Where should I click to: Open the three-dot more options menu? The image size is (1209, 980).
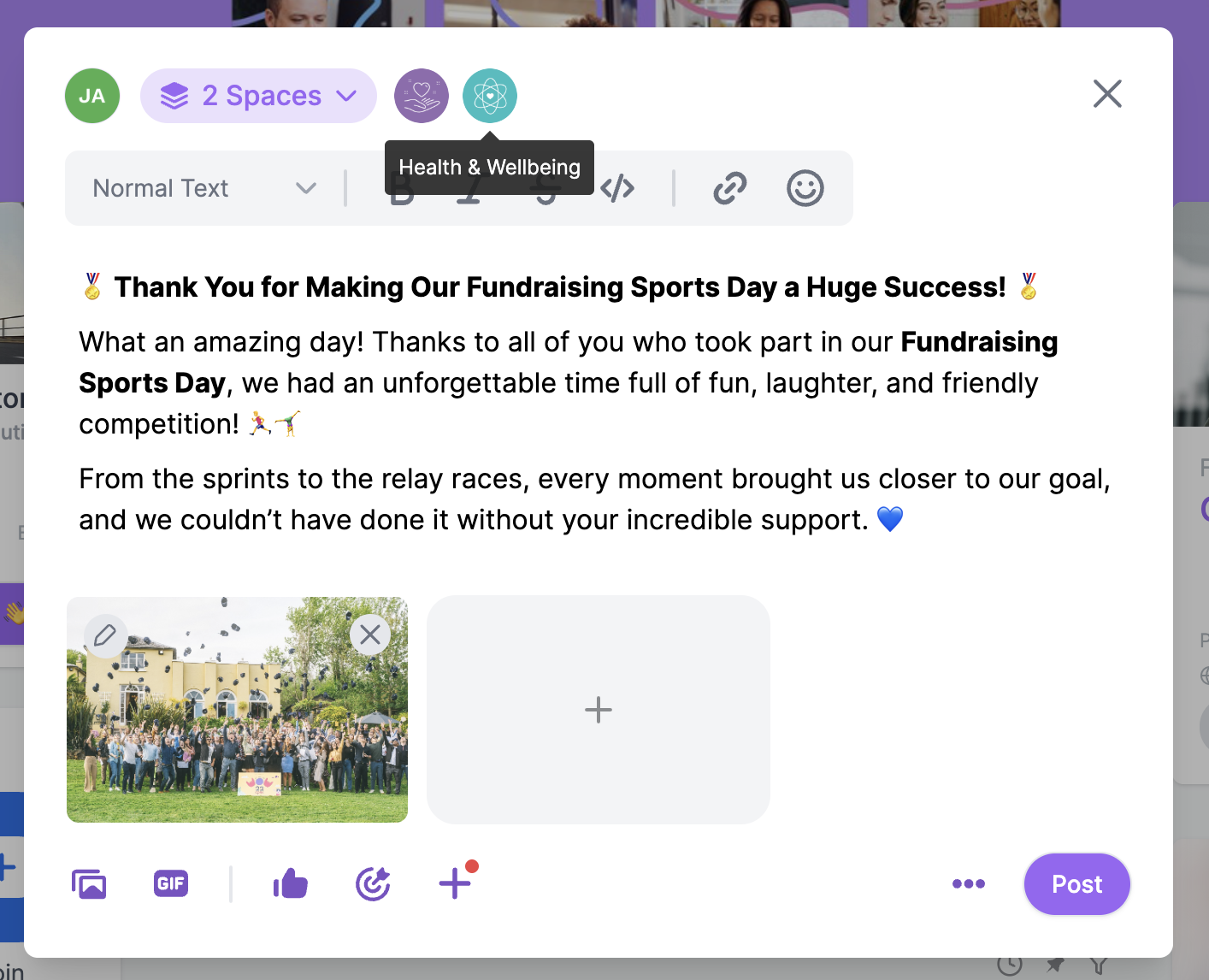(x=969, y=884)
